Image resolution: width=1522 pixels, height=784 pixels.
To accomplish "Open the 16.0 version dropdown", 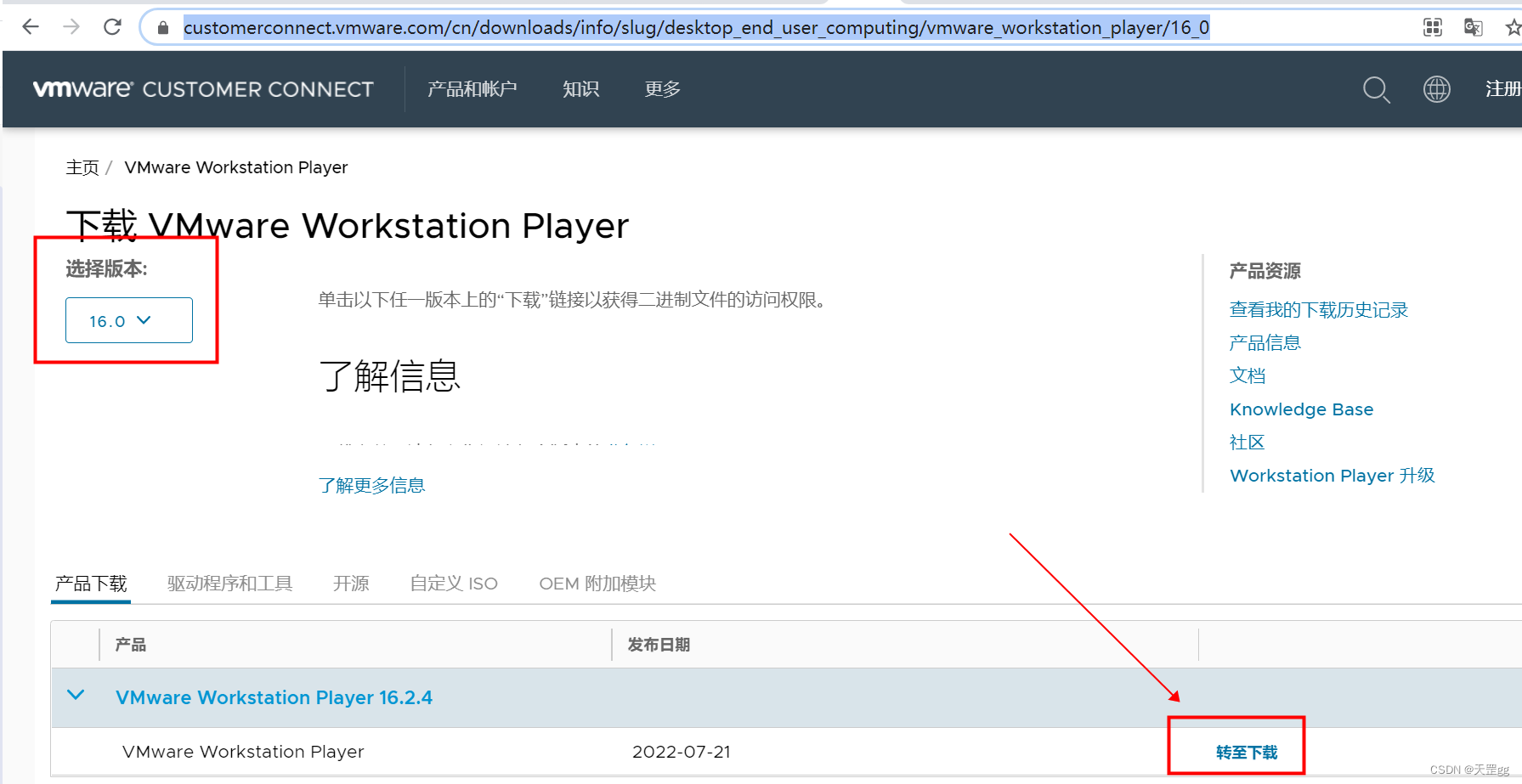I will 129,320.
